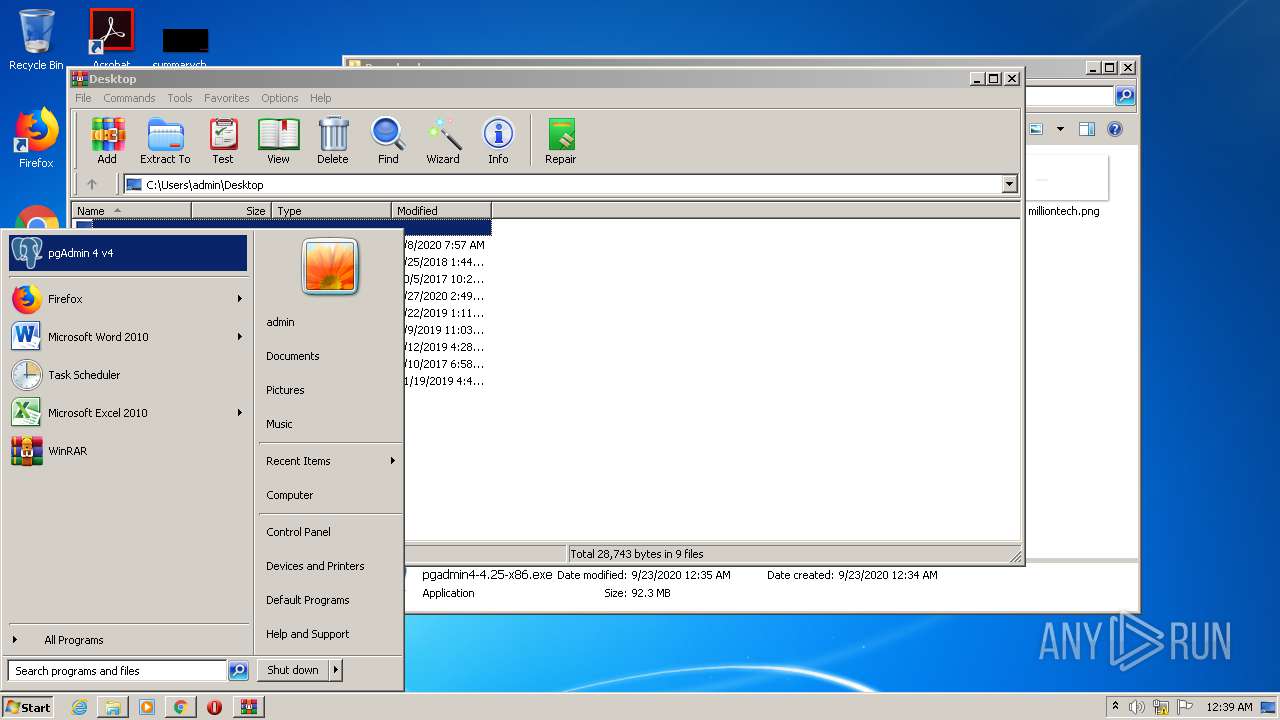
Task: Open the Recycle Bin desktop icon
Action: coord(36,40)
